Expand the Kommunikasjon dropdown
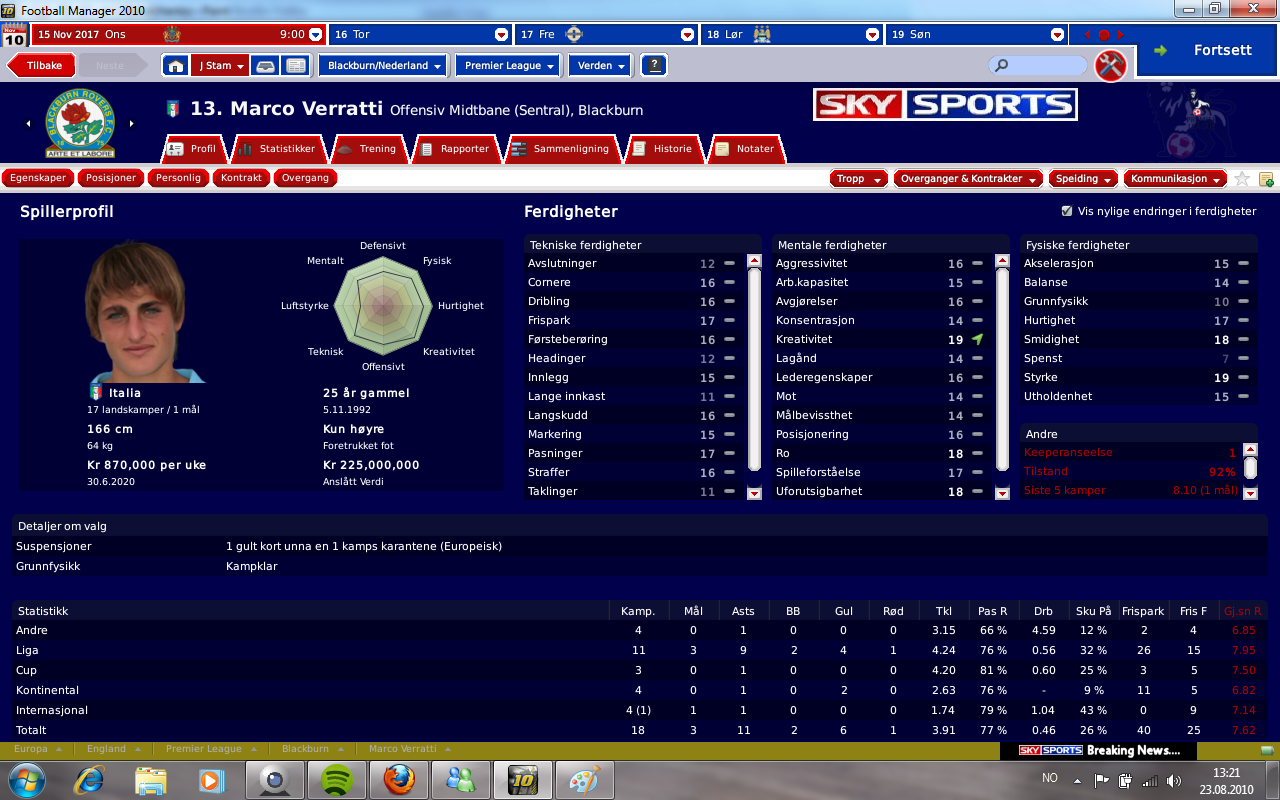 tap(1175, 179)
